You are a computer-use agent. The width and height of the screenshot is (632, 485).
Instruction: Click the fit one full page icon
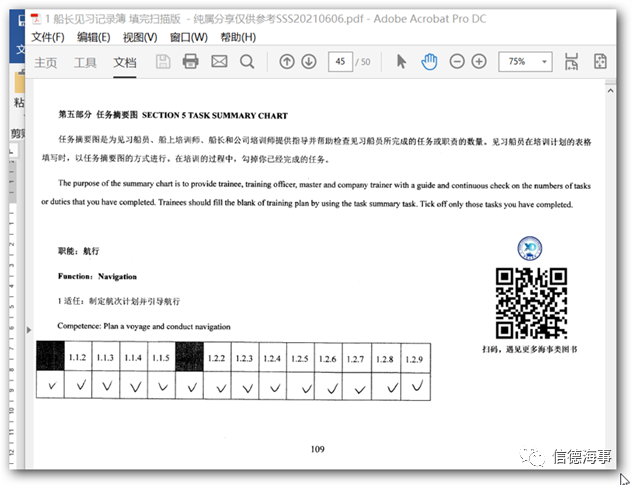click(600, 62)
